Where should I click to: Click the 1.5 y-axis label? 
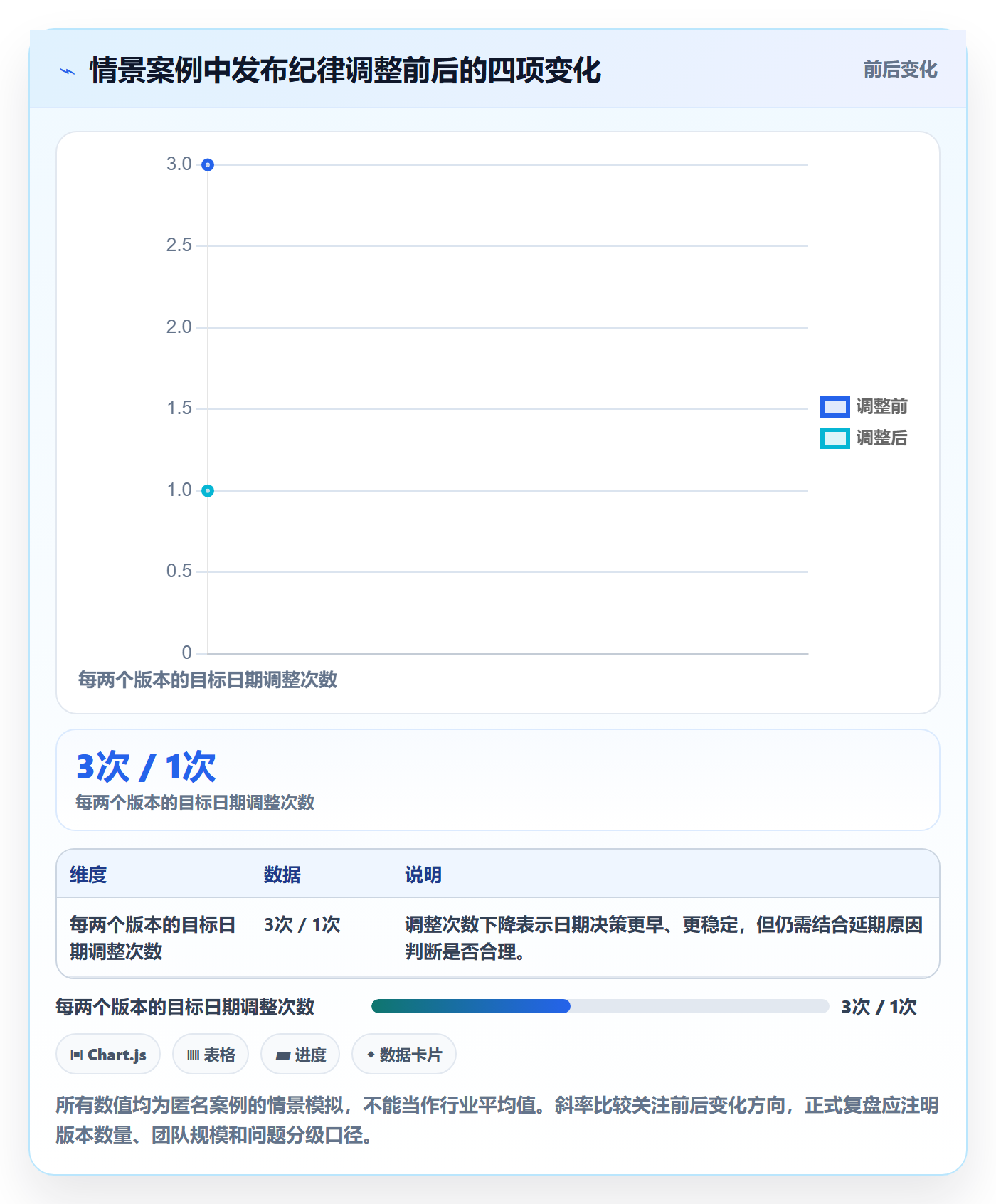pyautogui.click(x=179, y=408)
